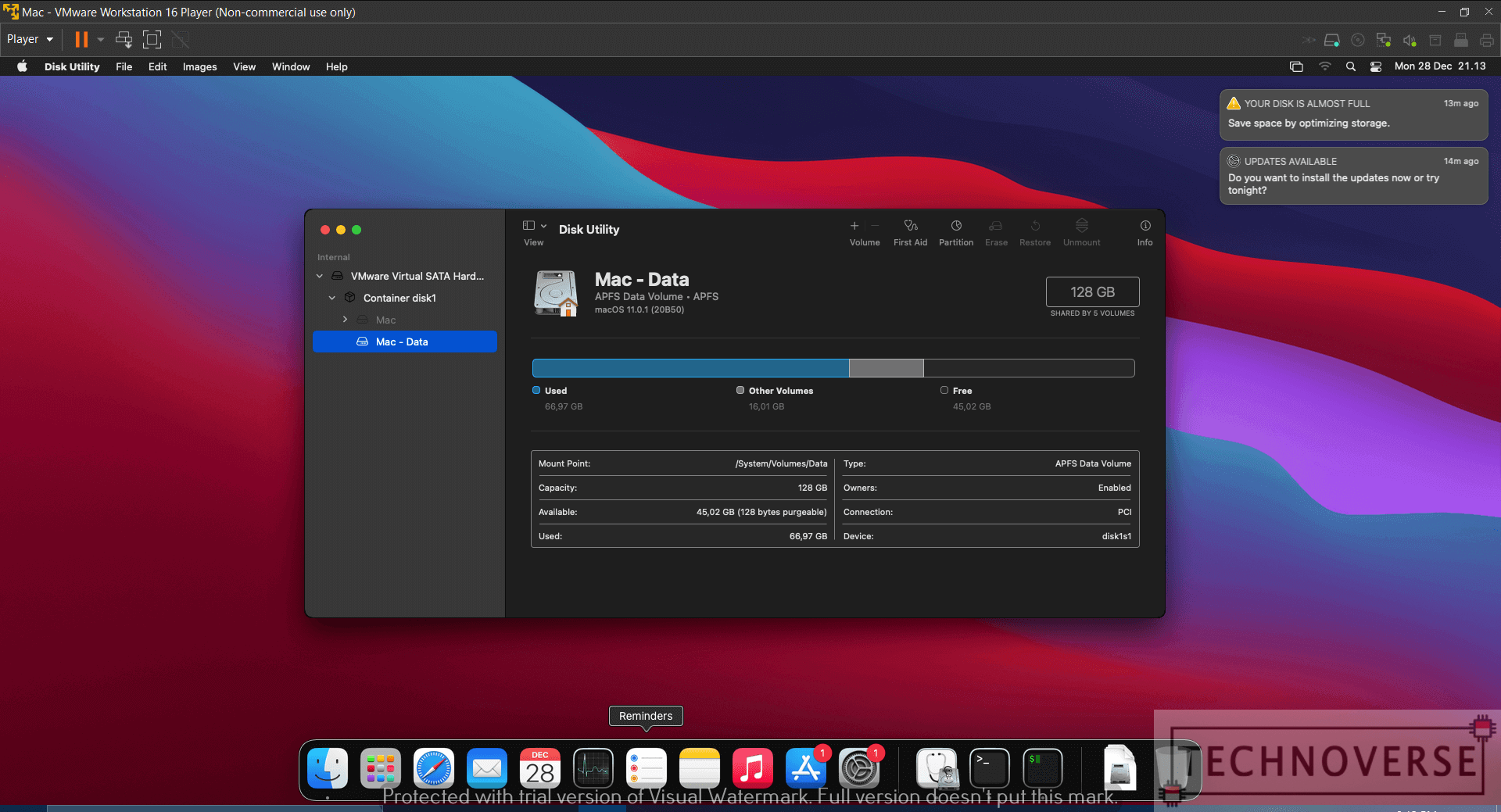Open the power options arrow beside pause
The height and width of the screenshot is (812, 1501).
[x=101, y=39]
